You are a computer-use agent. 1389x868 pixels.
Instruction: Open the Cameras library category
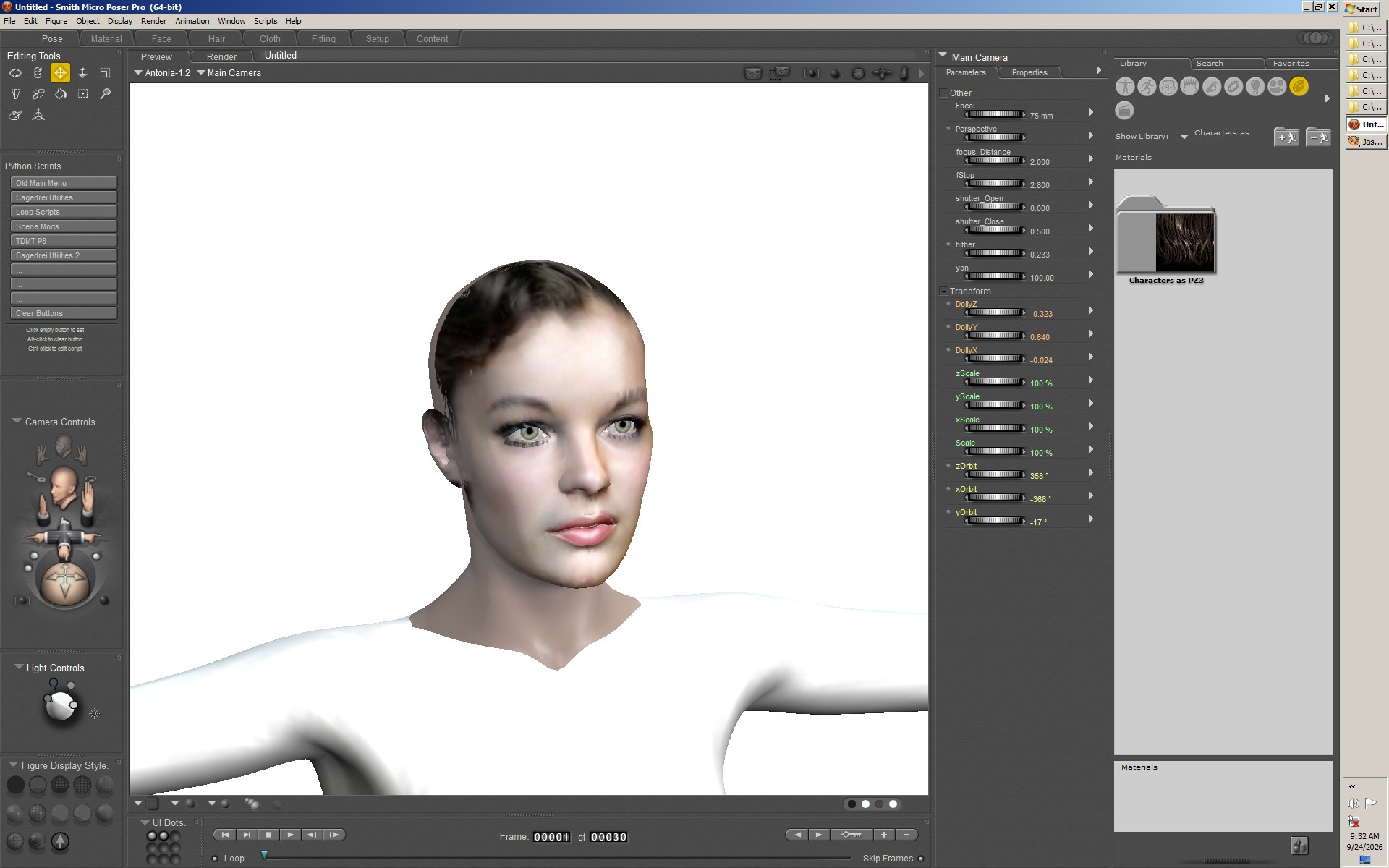click(x=1277, y=87)
